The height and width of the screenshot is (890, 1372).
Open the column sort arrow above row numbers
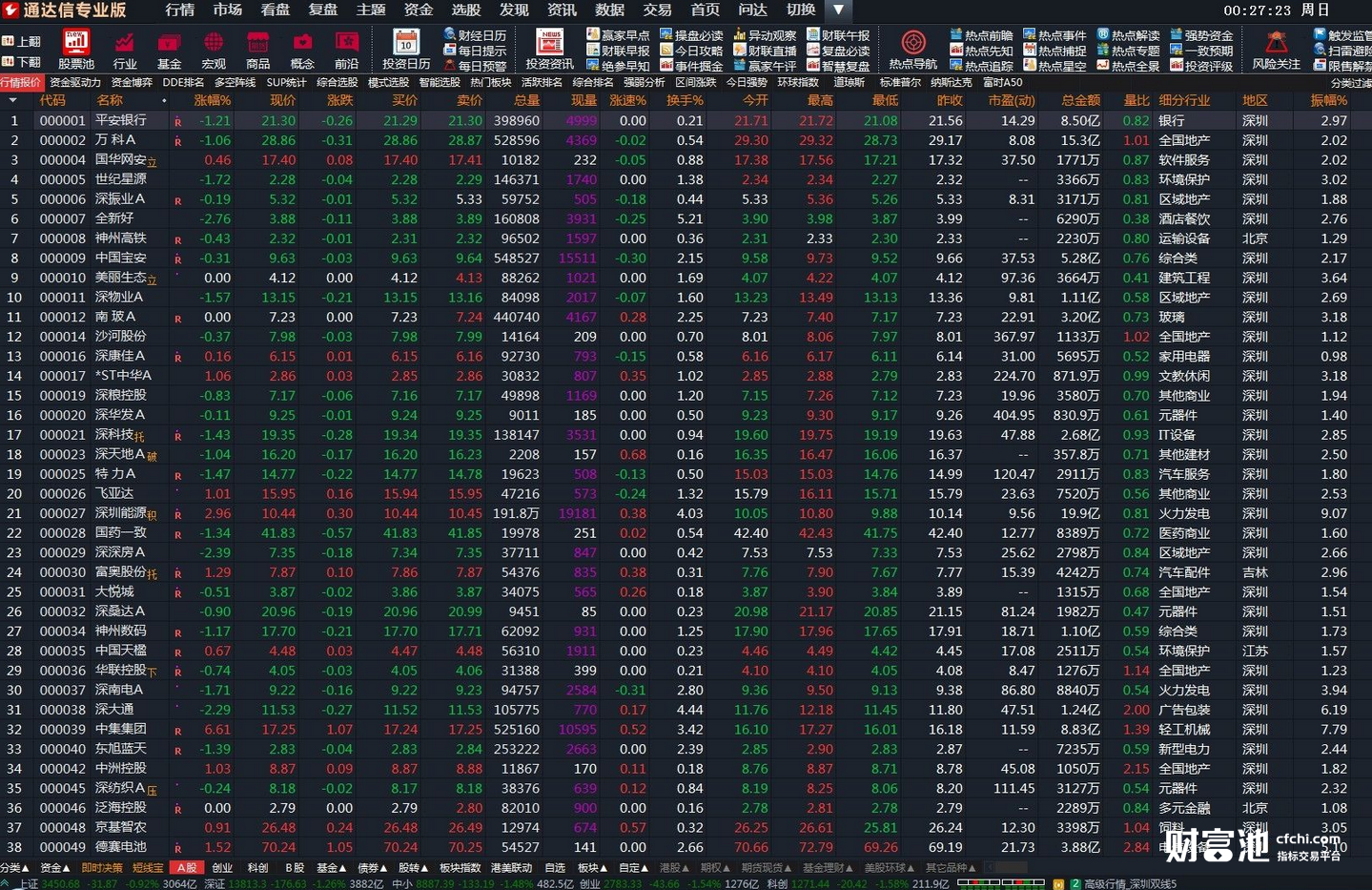[x=13, y=100]
